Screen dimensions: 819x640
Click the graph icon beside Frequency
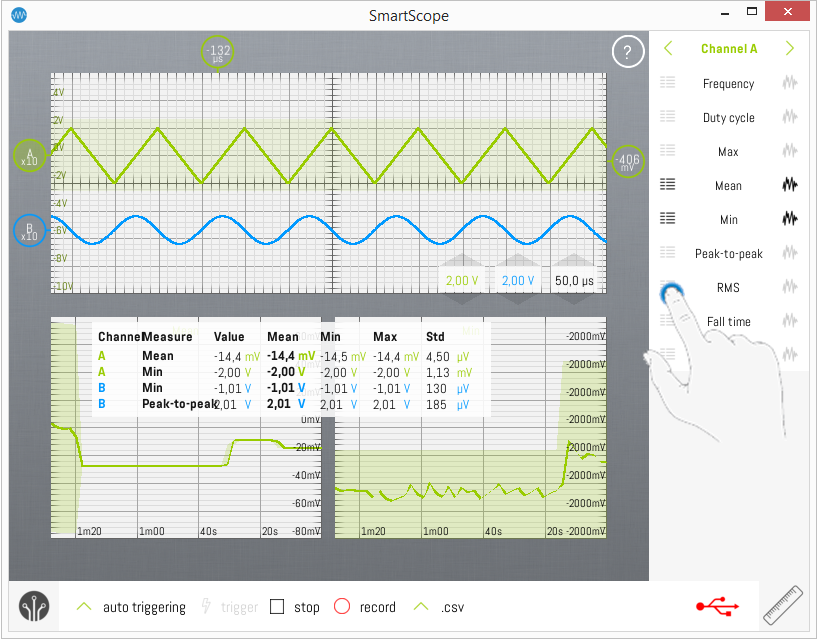791,84
